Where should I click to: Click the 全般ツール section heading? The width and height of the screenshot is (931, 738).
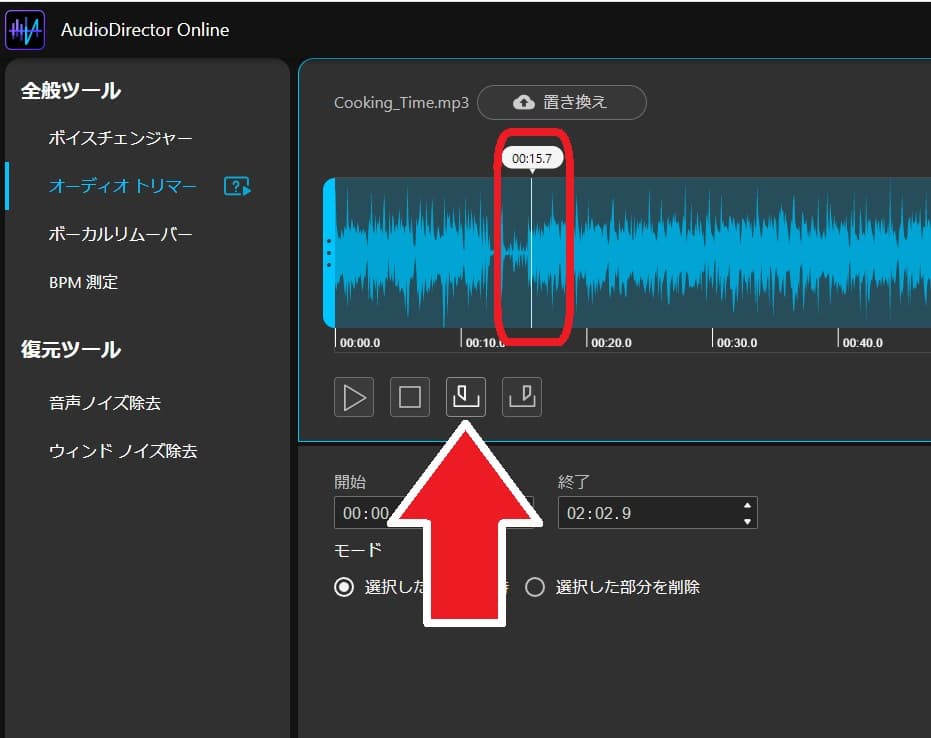[71, 91]
